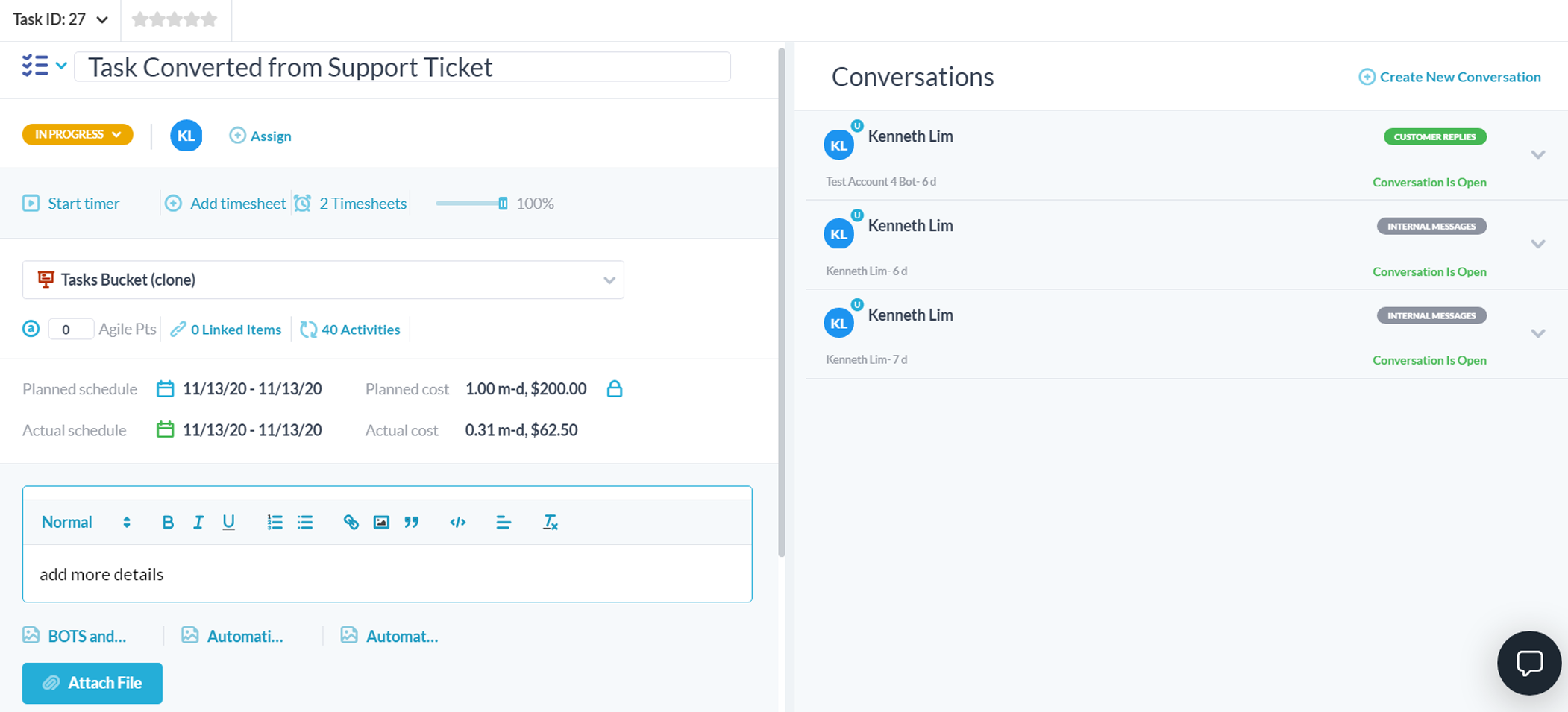Screen dimensions: 1568x712
Task: Toggle bold formatting
Action: pyautogui.click(x=168, y=522)
